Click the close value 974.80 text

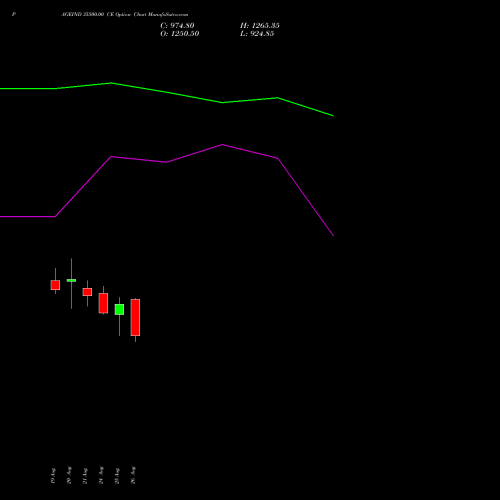point(177,26)
